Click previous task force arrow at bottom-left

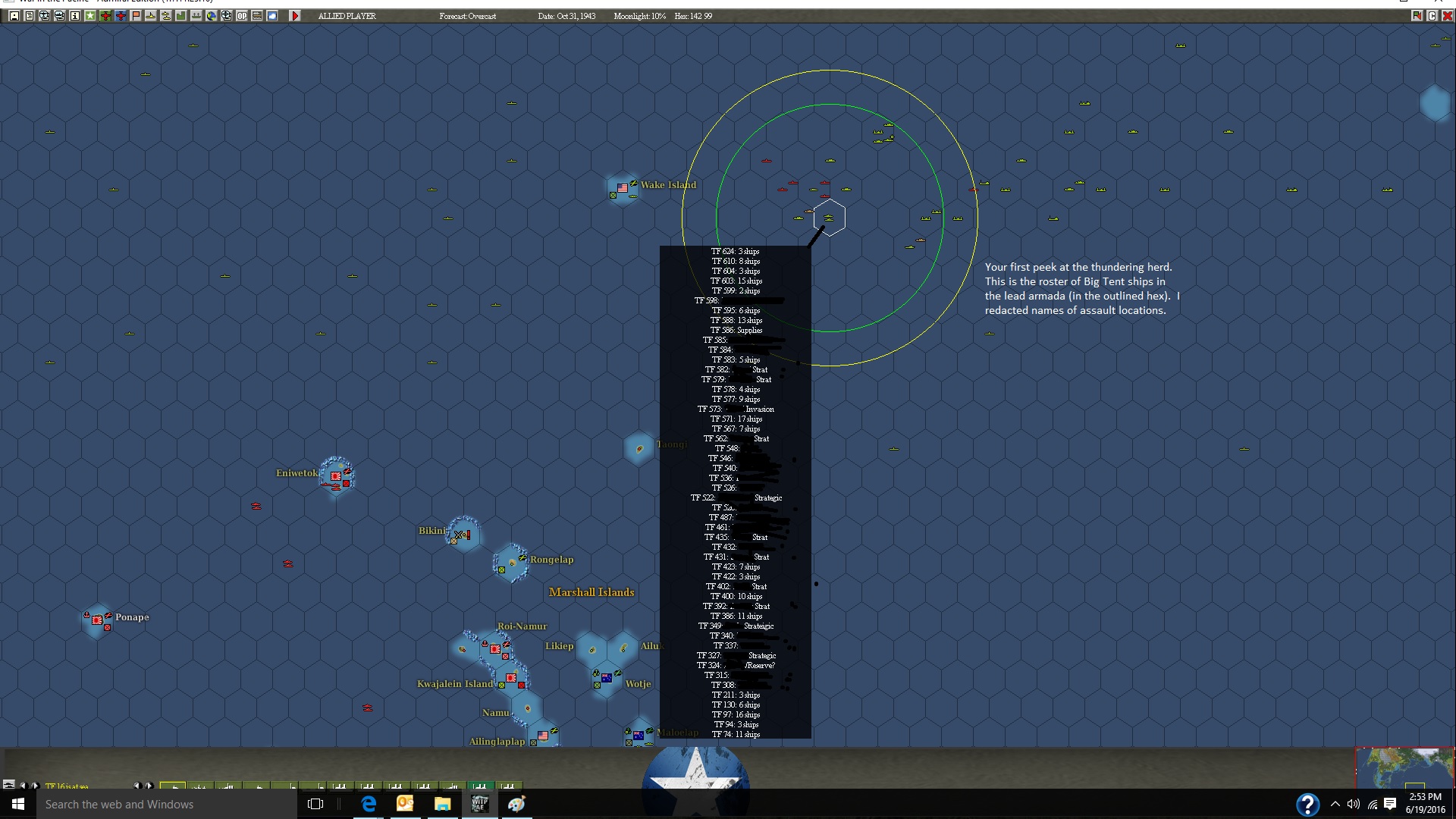point(23,786)
